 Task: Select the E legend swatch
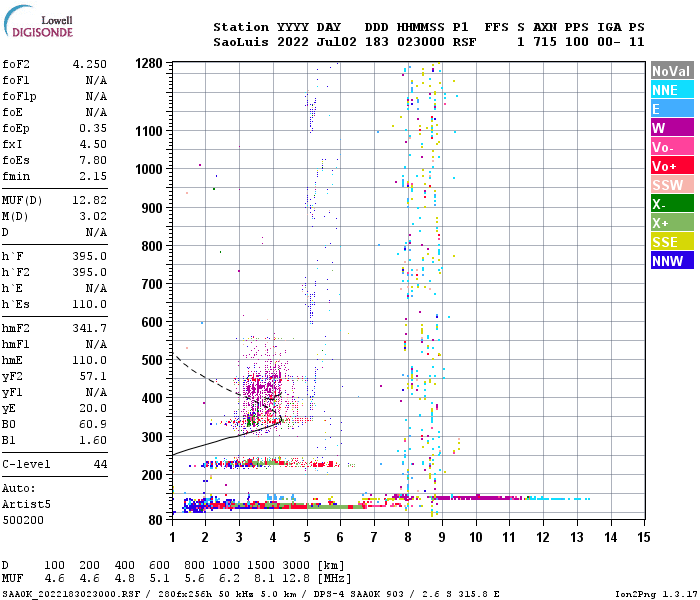click(672, 109)
